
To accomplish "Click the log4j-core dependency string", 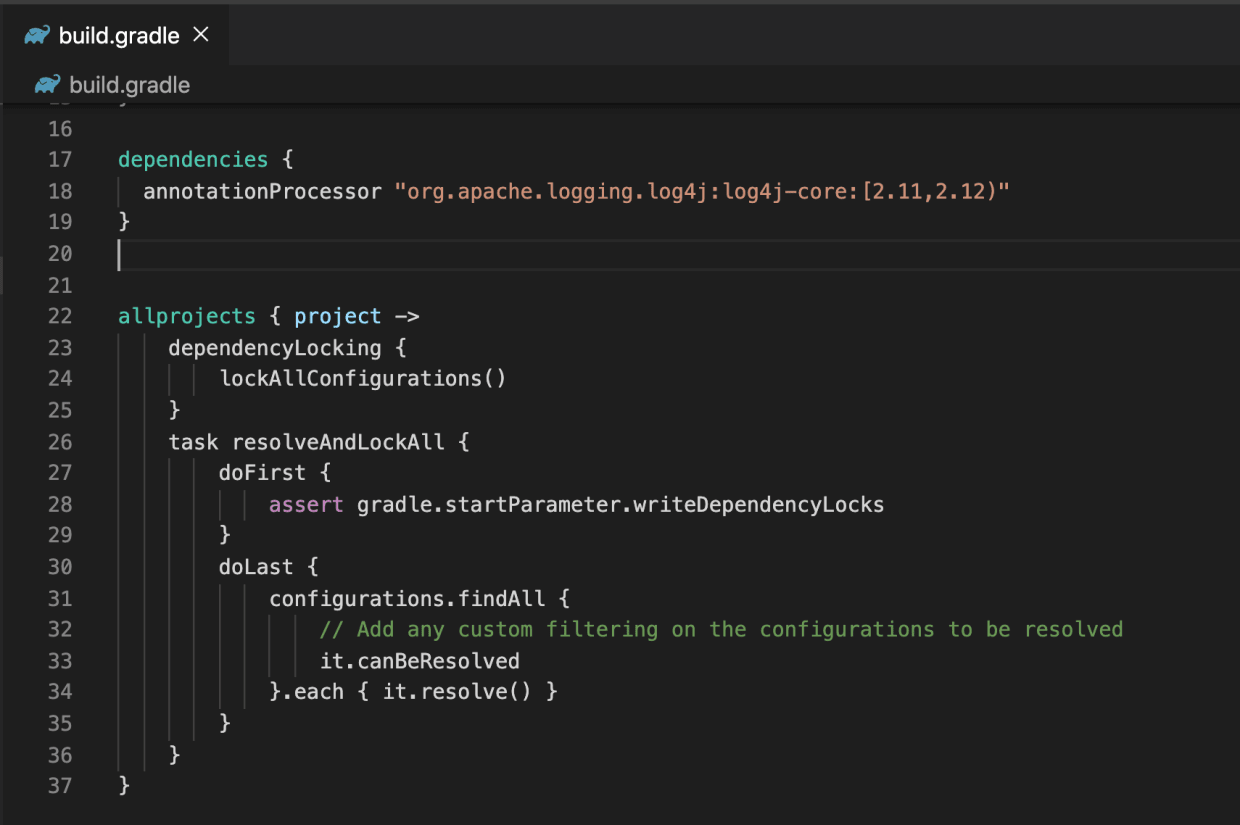I will [x=702, y=191].
